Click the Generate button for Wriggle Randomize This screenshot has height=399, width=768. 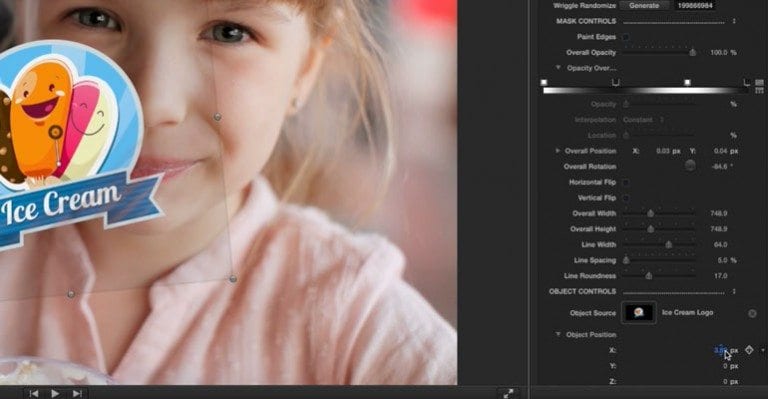pyautogui.click(x=644, y=5)
